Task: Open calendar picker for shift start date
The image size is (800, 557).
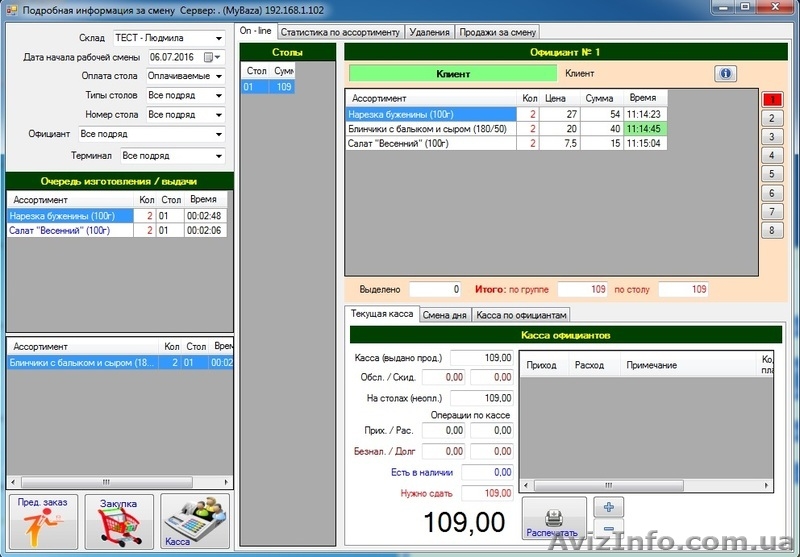Action: (x=209, y=57)
